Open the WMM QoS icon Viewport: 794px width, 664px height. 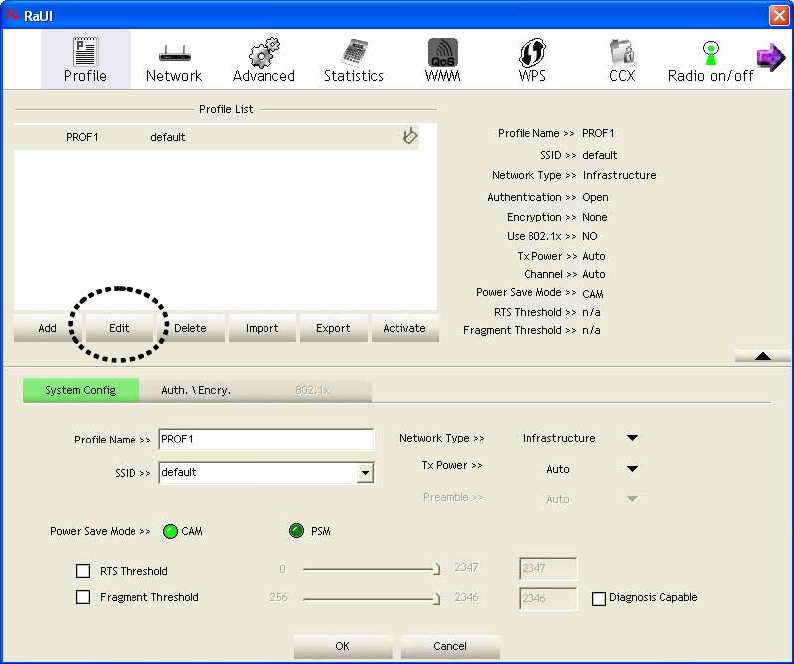[443, 52]
